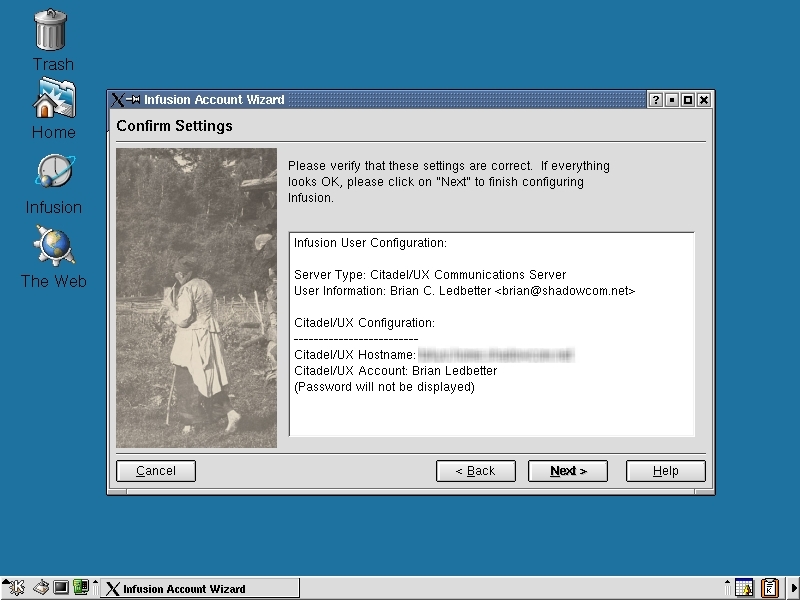Click the panel handle left of the taskbar entry
800x600 pixels.
coord(95,588)
